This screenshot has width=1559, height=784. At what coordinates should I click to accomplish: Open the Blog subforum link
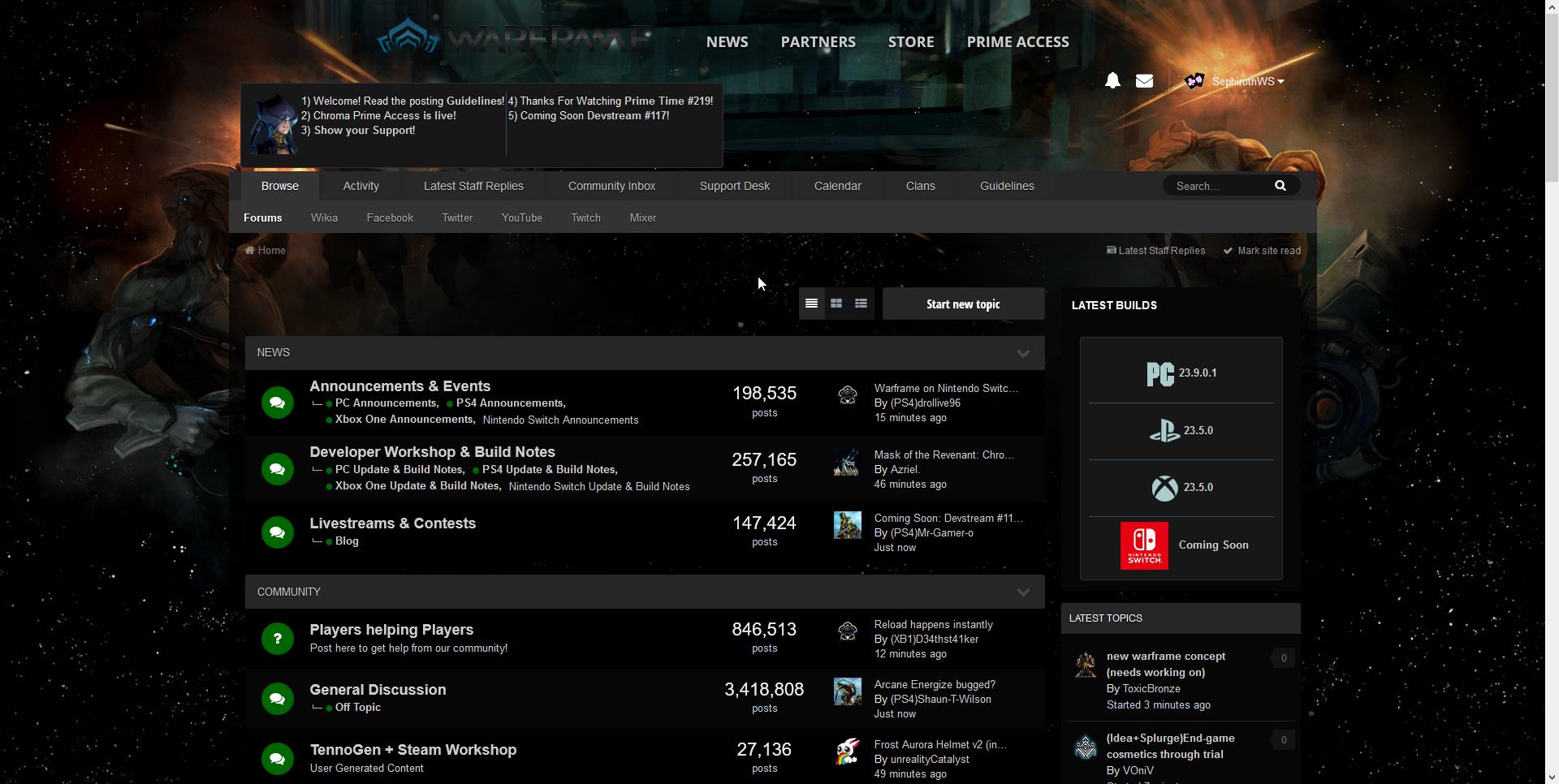(347, 541)
